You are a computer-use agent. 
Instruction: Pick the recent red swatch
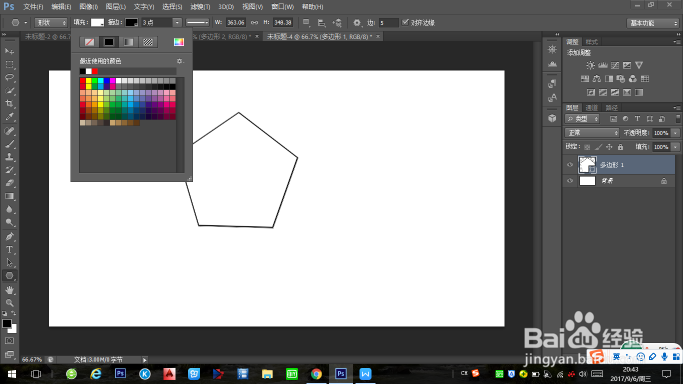tap(95, 71)
